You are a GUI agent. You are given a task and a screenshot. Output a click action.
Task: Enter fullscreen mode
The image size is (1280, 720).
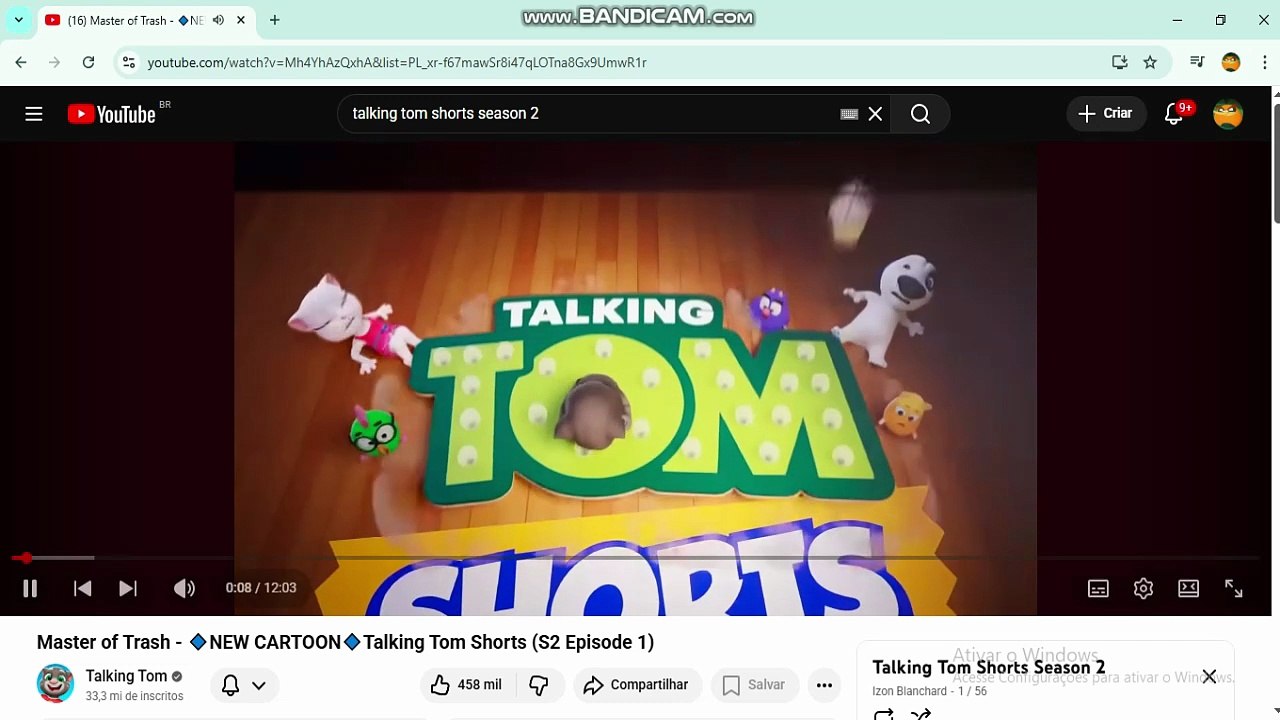coord(1234,589)
